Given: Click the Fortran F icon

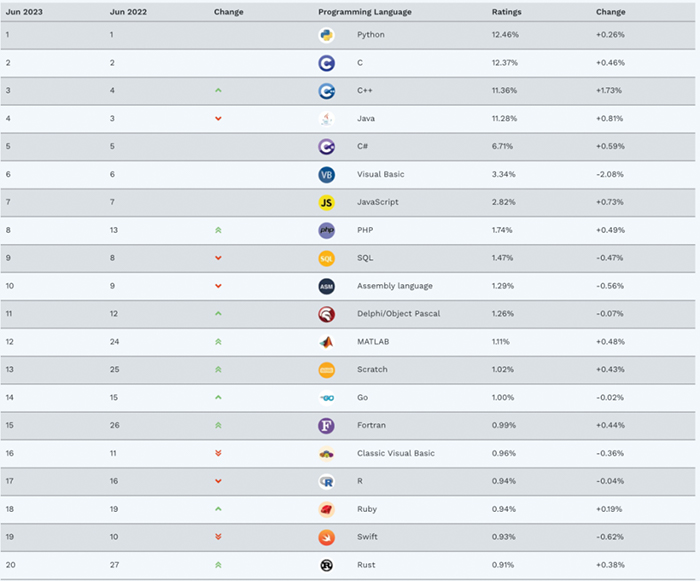Looking at the screenshot, I should [x=326, y=426].
